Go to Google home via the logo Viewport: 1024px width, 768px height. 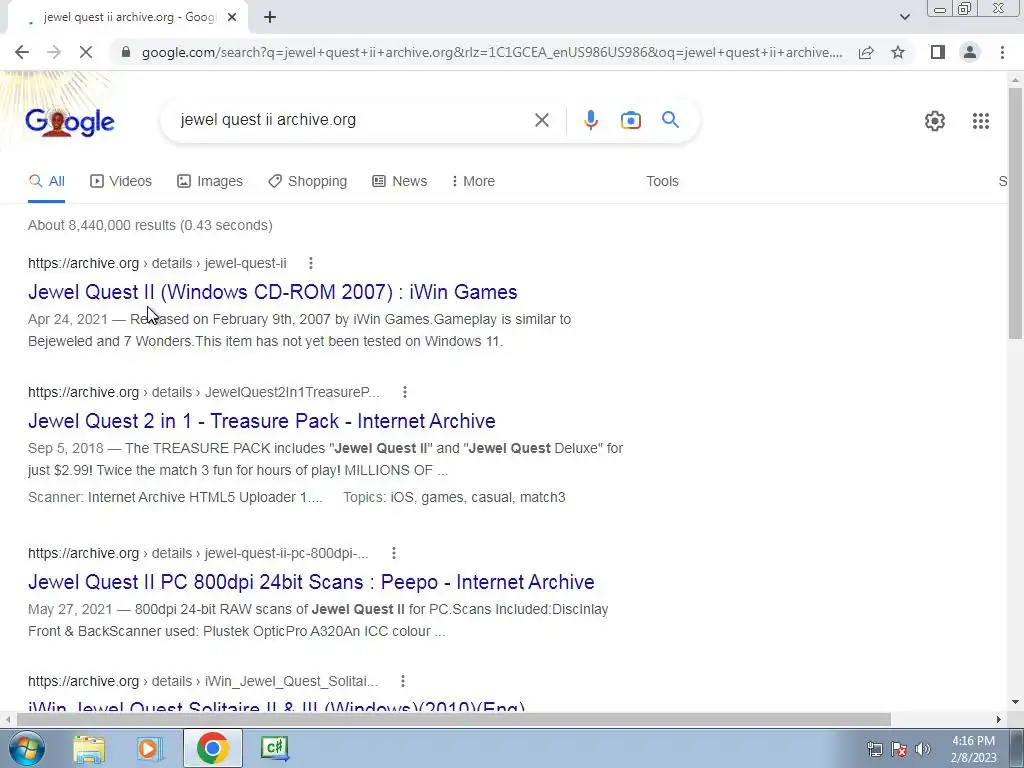tap(70, 122)
